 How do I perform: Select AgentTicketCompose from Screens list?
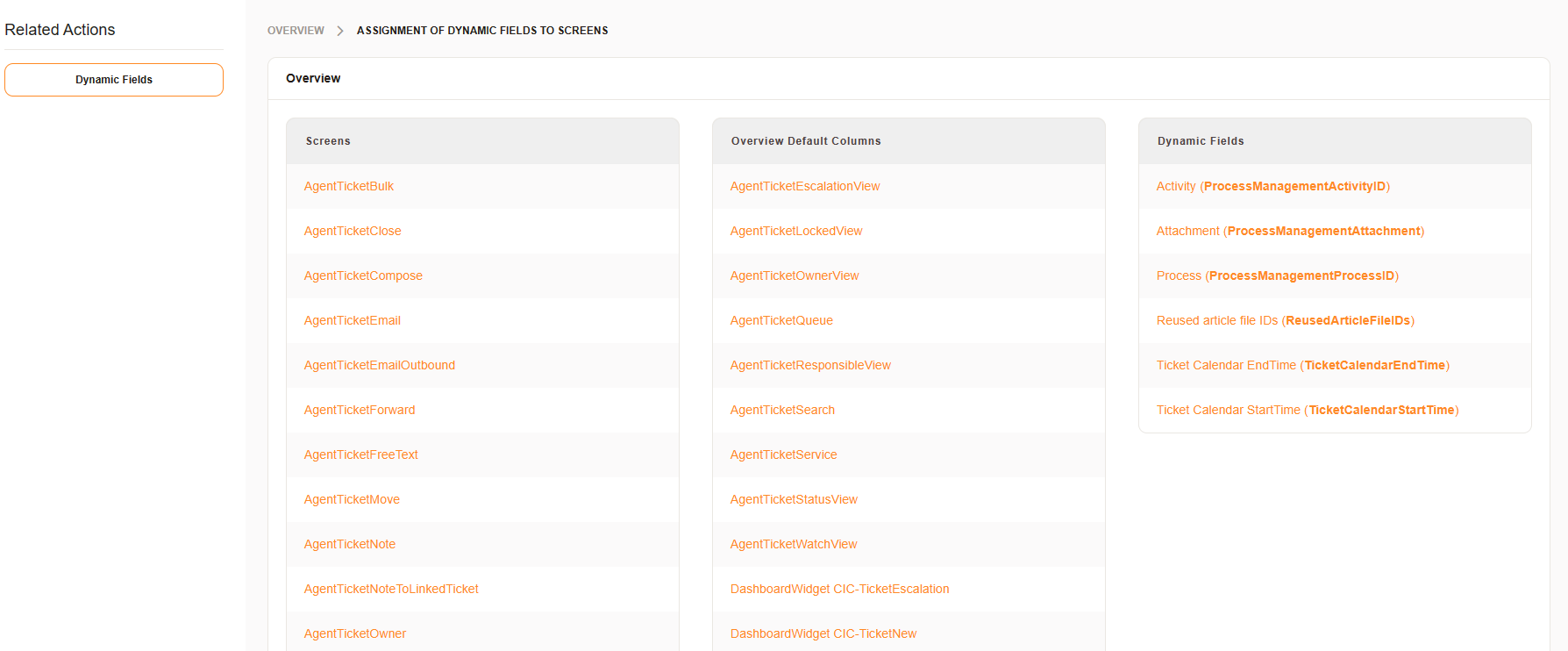point(363,275)
